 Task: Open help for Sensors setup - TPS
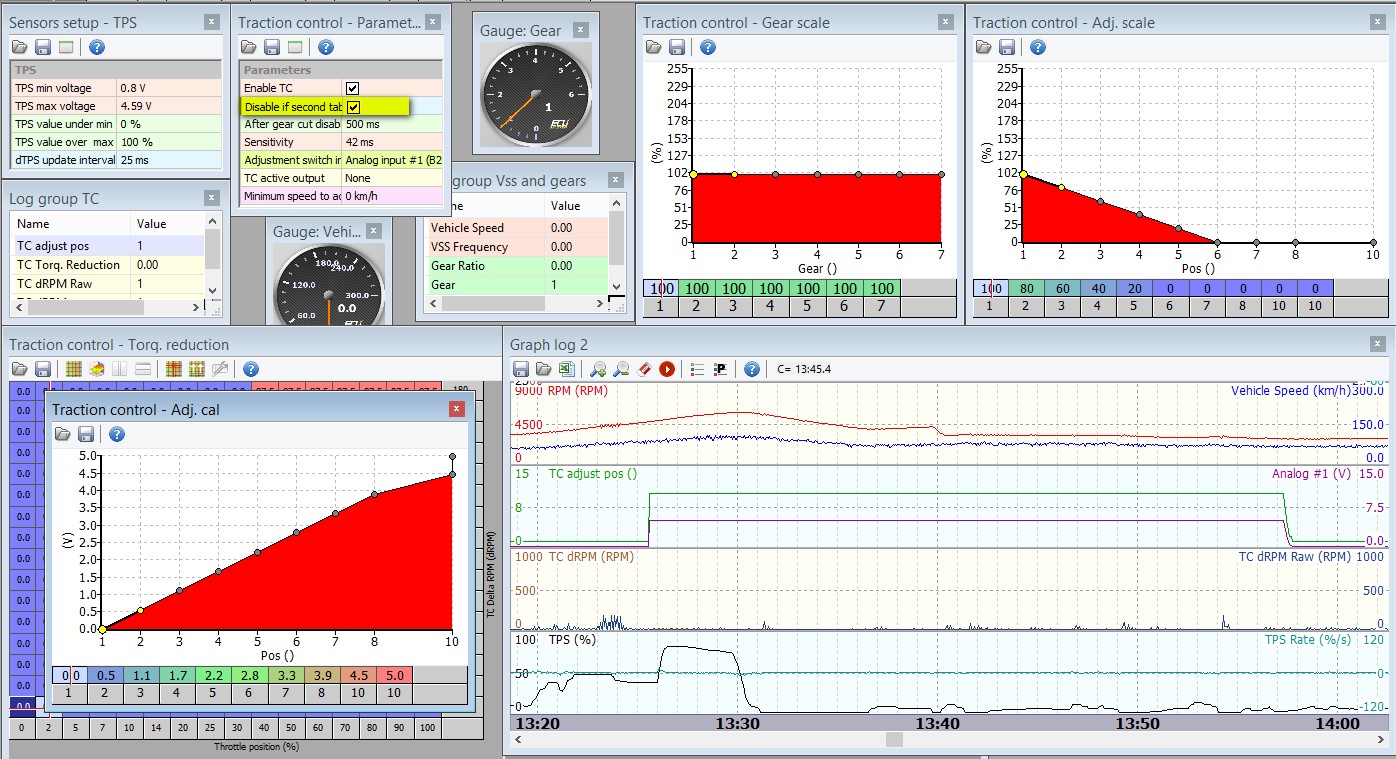click(x=96, y=47)
